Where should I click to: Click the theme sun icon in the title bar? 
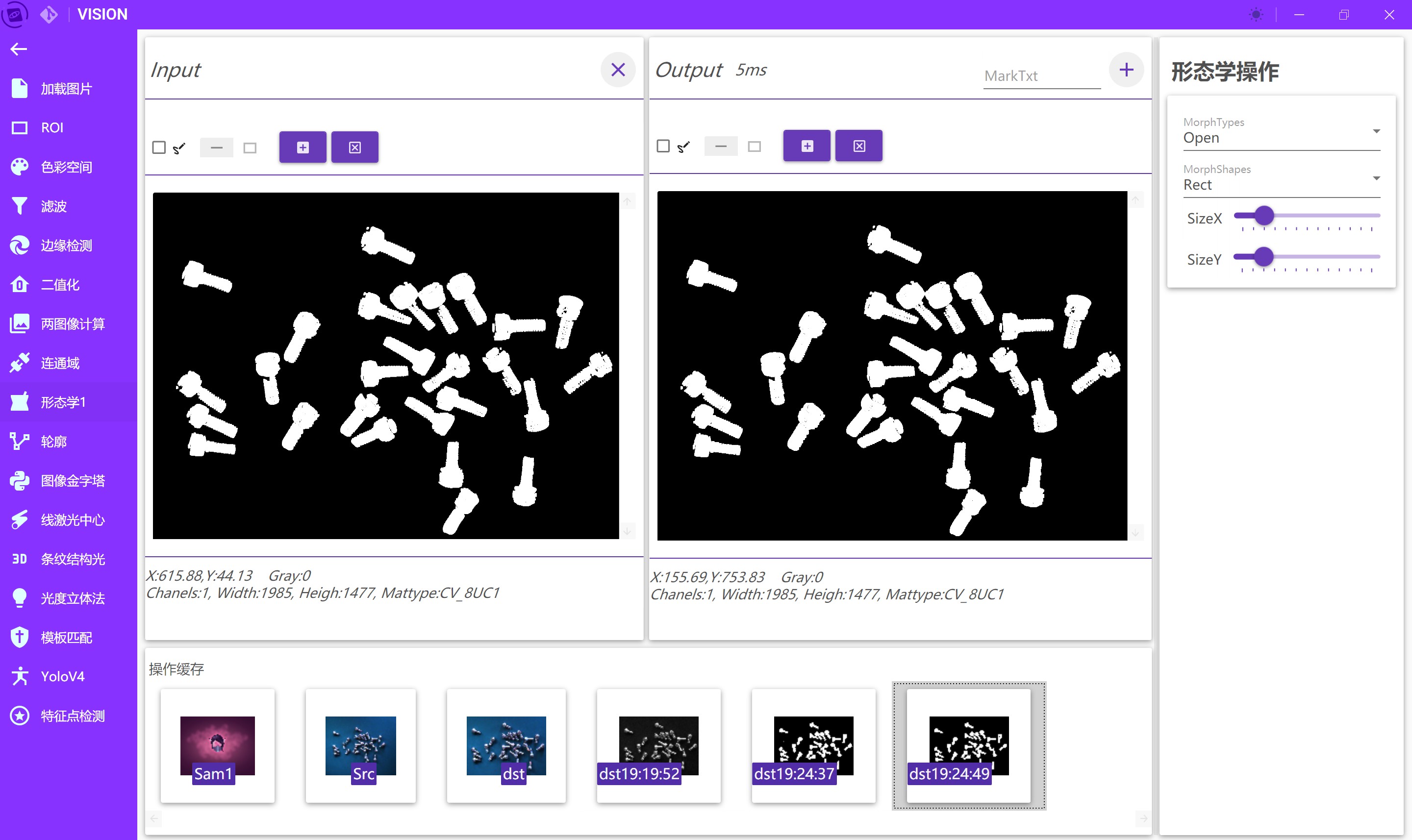1256,15
